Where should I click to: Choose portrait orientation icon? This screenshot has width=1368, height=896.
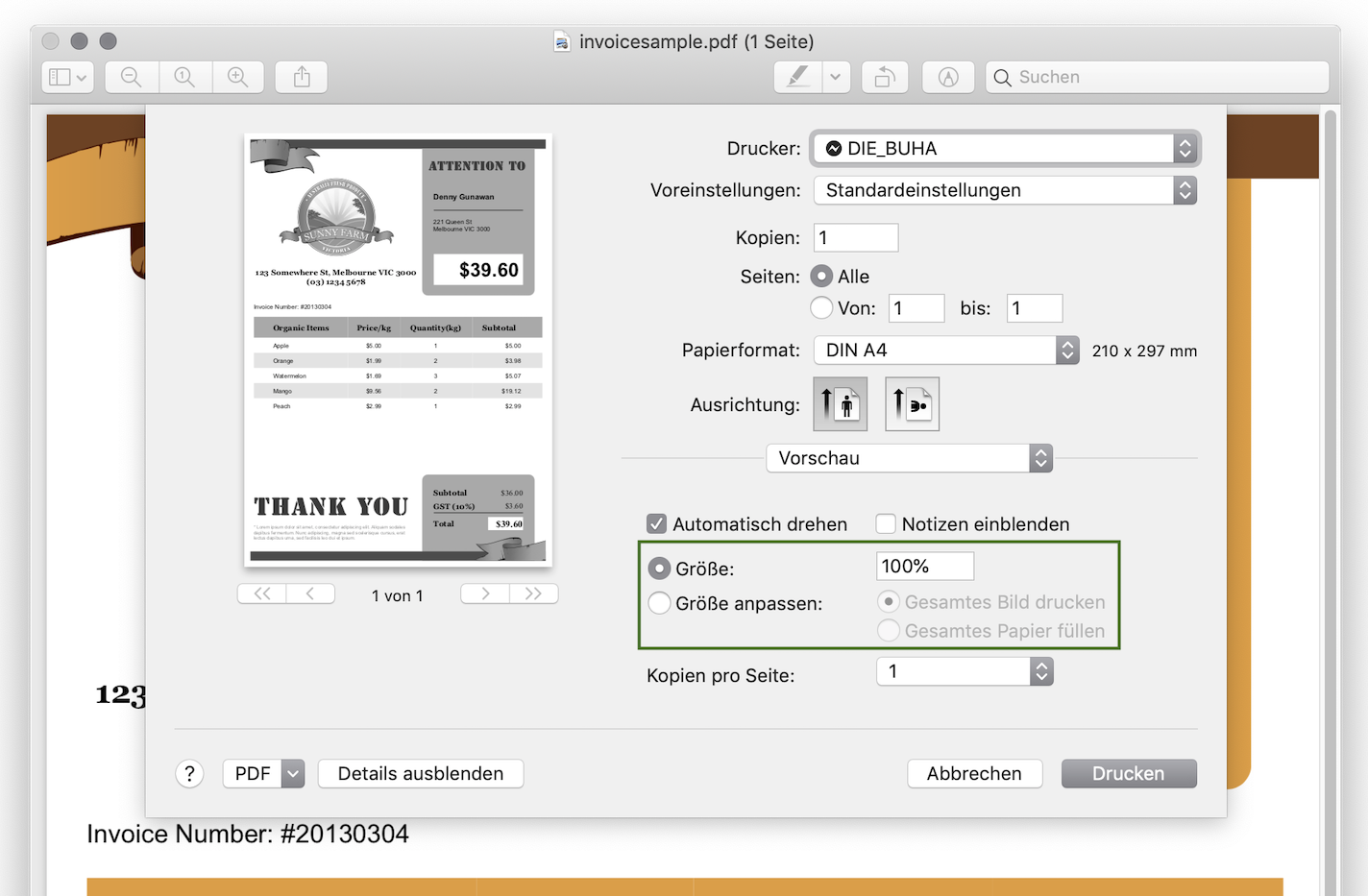click(841, 404)
